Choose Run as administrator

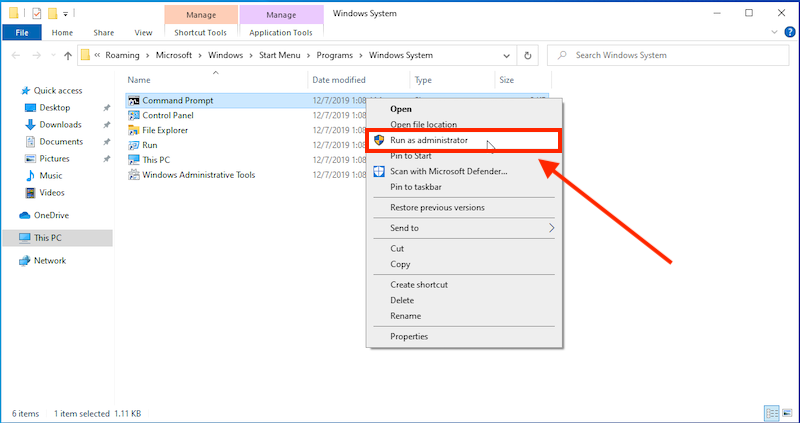(464, 140)
